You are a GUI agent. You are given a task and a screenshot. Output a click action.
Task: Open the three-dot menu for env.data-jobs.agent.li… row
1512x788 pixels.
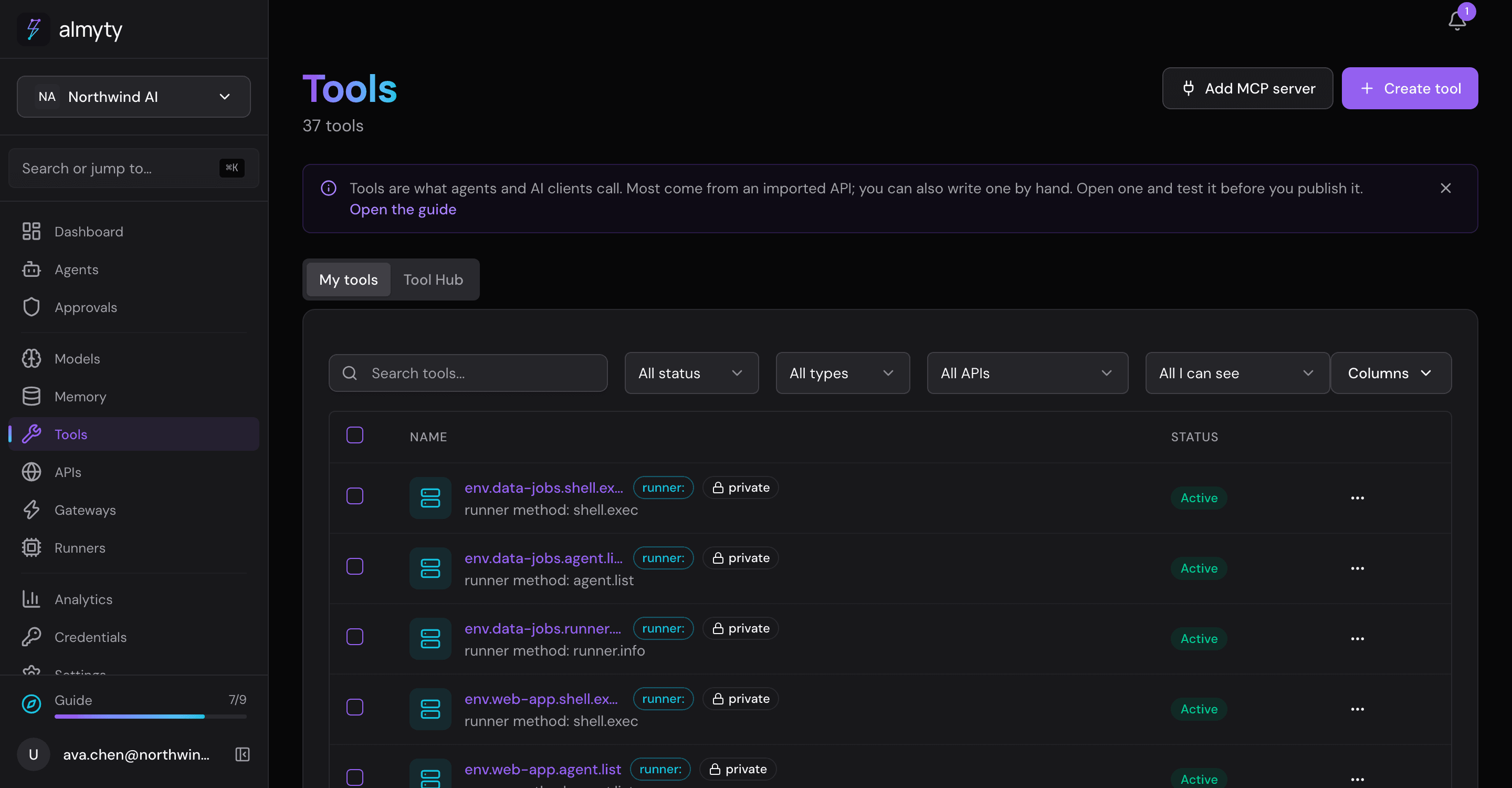click(1358, 568)
